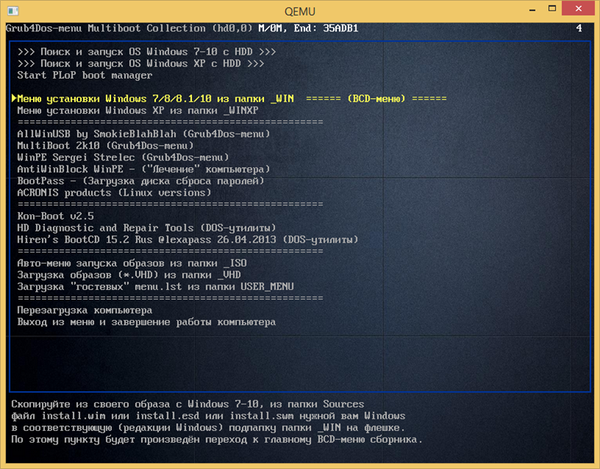Click the countdown number 4 in header
600x469 pixels.
pyautogui.click(x=579, y=28)
